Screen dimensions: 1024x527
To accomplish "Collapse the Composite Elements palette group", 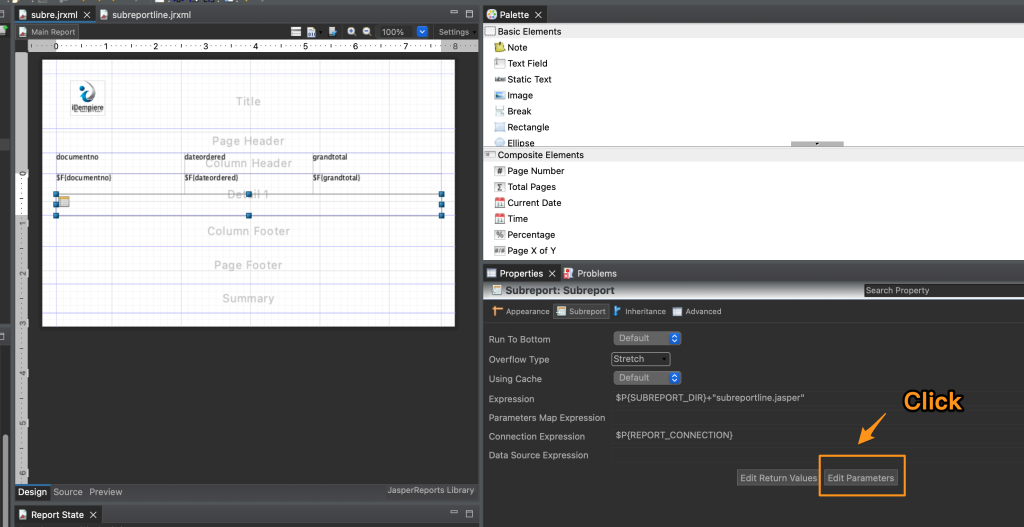I will pyautogui.click(x=534, y=155).
